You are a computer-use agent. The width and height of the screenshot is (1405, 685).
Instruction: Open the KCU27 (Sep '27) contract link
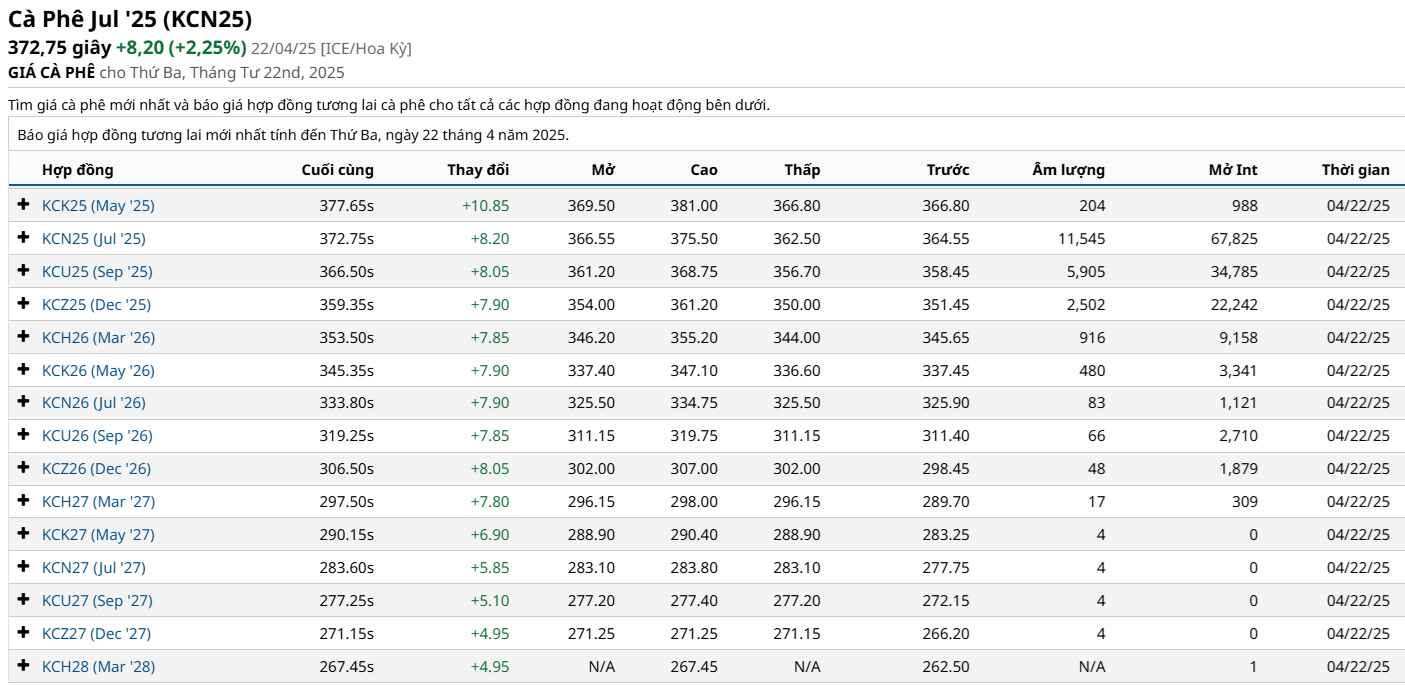tap(97, 601)
